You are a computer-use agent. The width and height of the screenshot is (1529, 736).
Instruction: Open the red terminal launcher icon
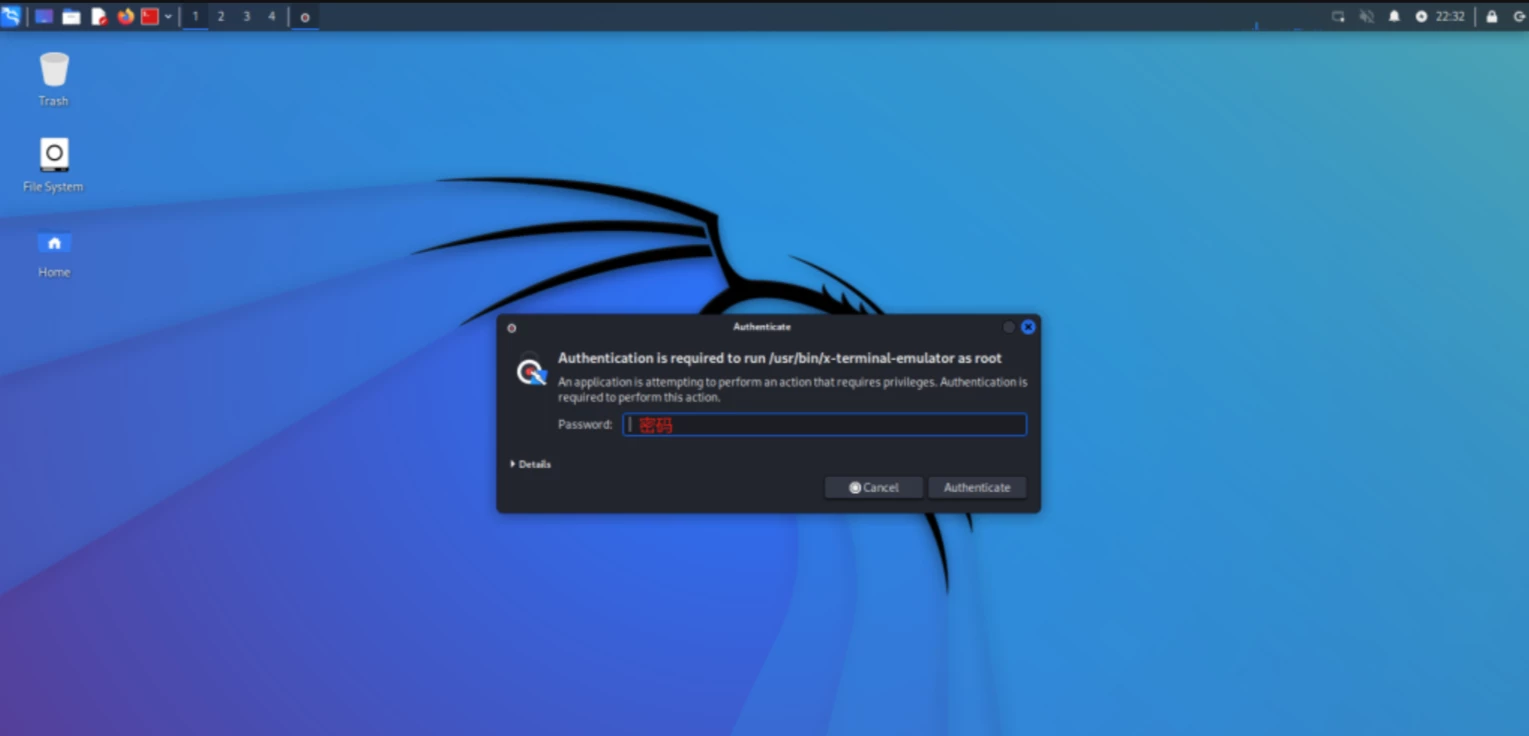tap(150, 16)
